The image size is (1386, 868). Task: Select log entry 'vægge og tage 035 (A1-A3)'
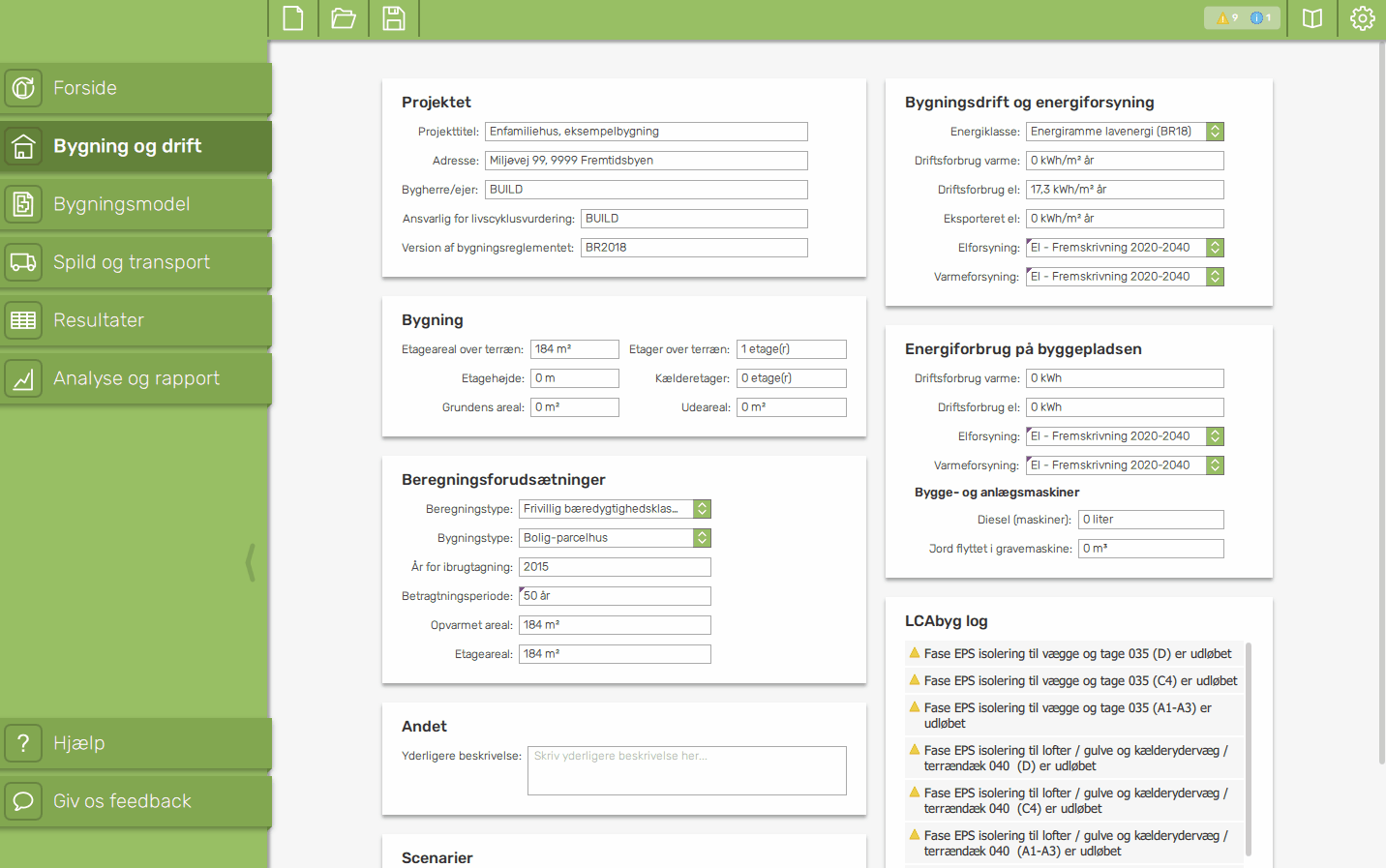(x=1074, y=716)
